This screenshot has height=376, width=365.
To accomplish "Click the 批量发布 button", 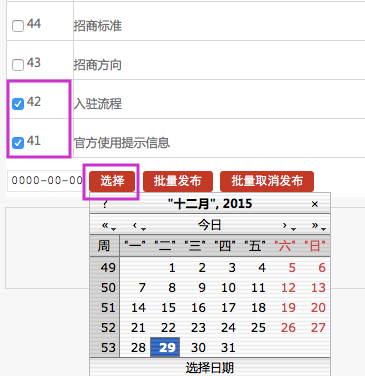I will click(178, 181).
